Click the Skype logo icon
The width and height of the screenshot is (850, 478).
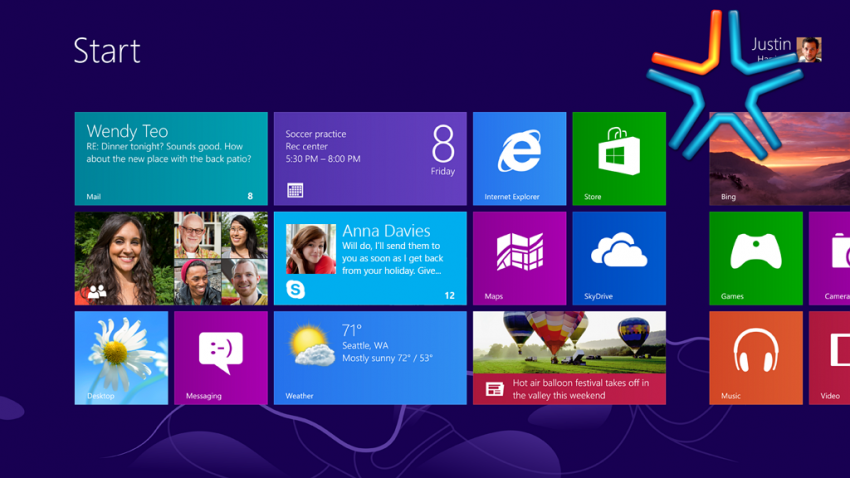[295, 289]
